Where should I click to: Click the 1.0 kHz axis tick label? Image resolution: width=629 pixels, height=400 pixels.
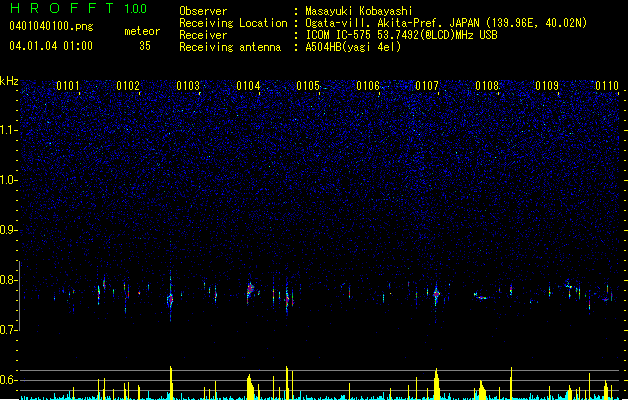pos(9,180)
